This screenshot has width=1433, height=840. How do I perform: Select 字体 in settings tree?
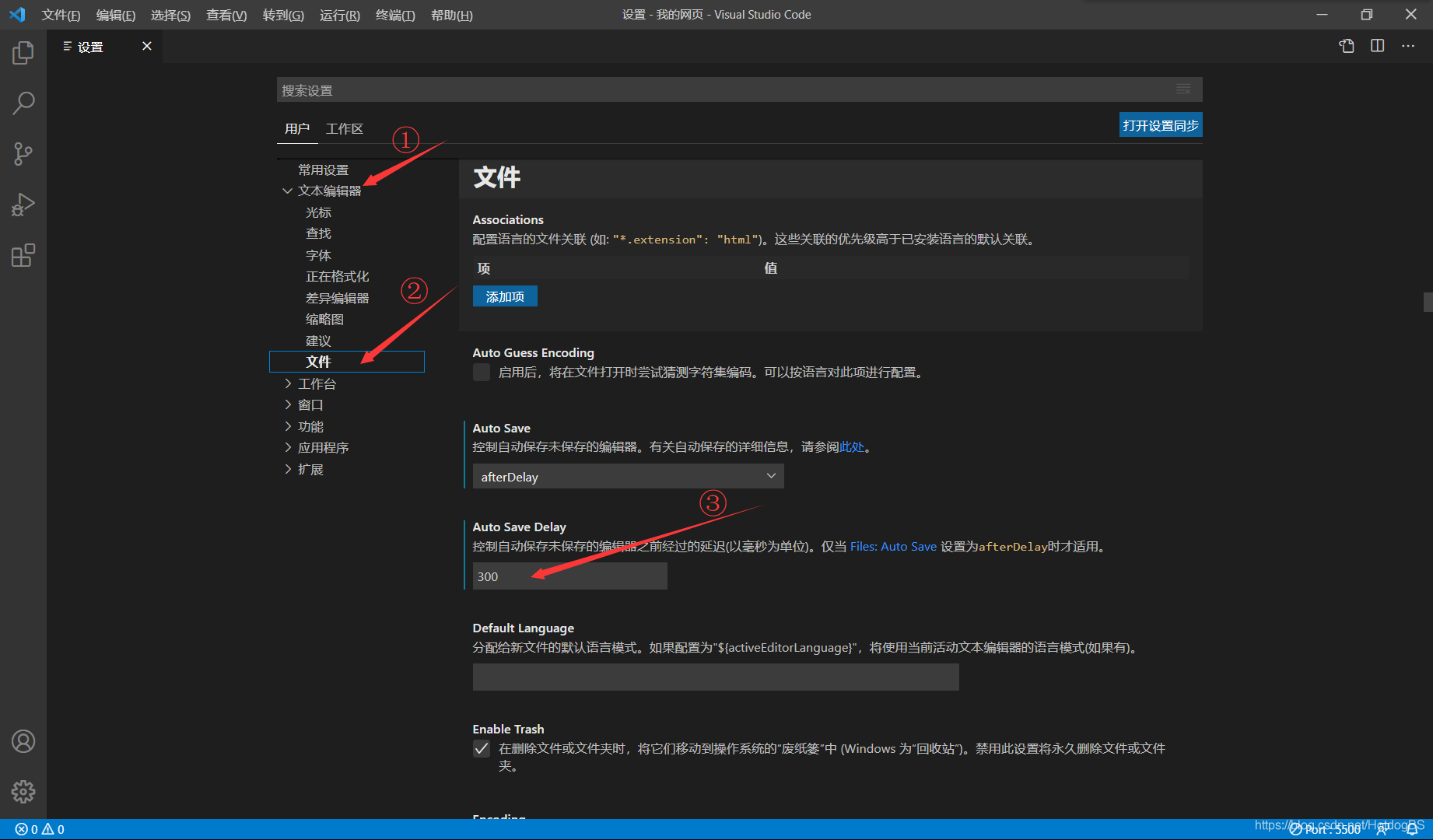point(318,255)
